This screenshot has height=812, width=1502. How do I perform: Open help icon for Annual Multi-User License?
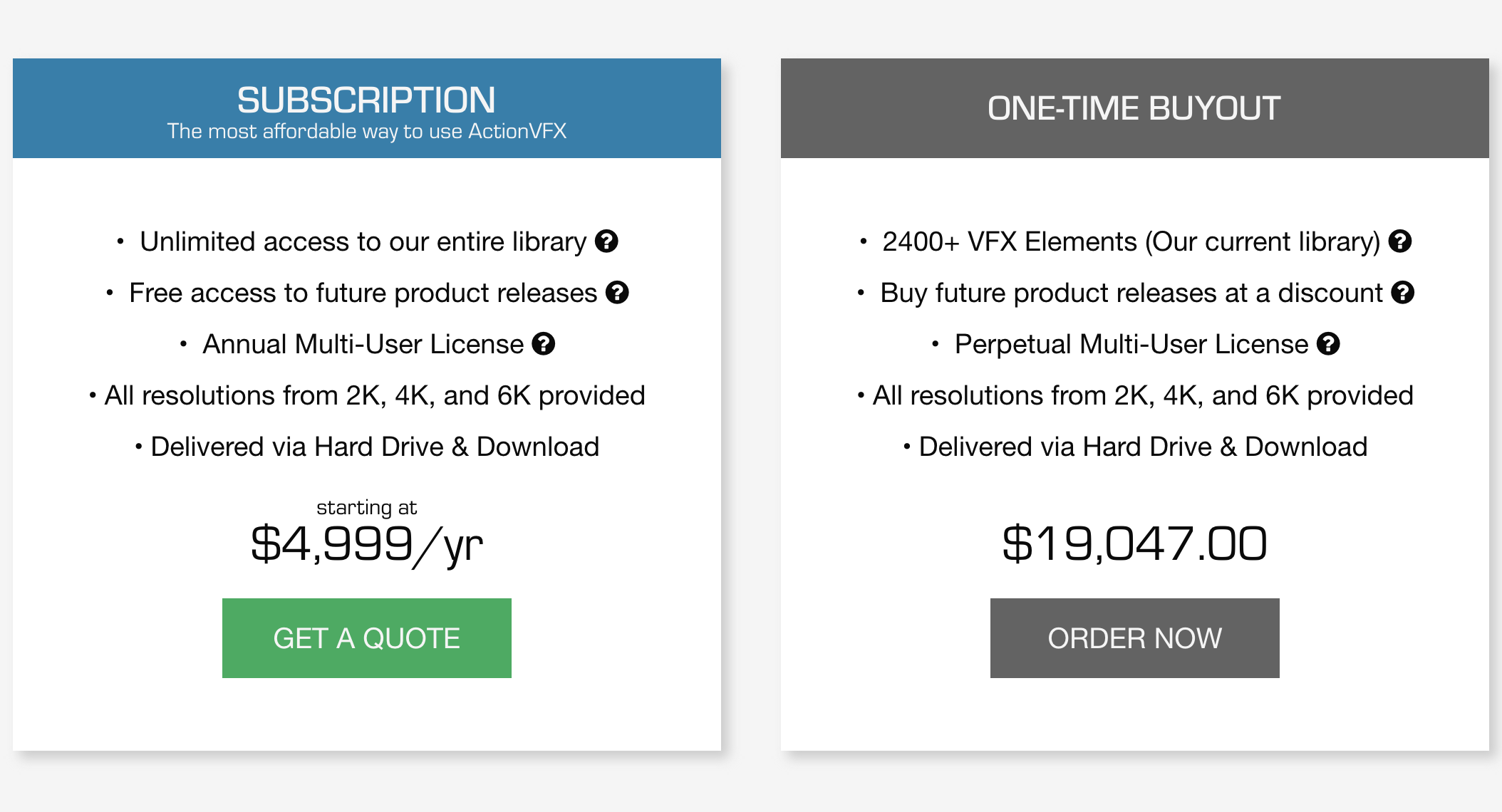544,344
